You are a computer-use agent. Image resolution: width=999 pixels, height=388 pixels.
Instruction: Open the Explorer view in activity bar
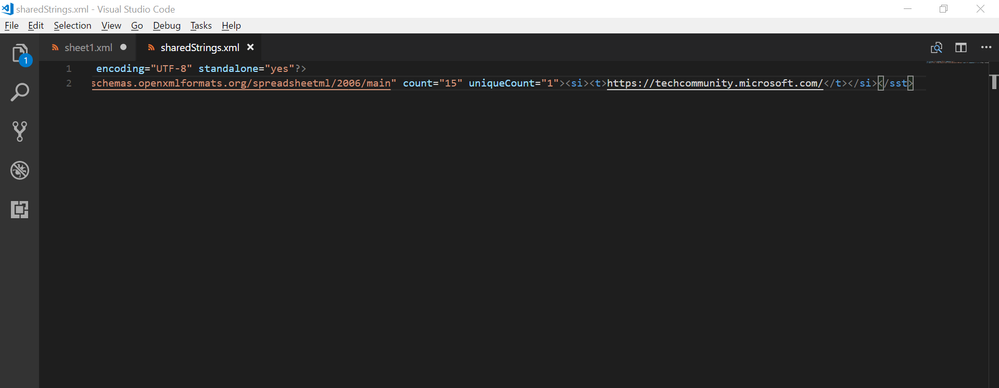(x=20, y=54)
